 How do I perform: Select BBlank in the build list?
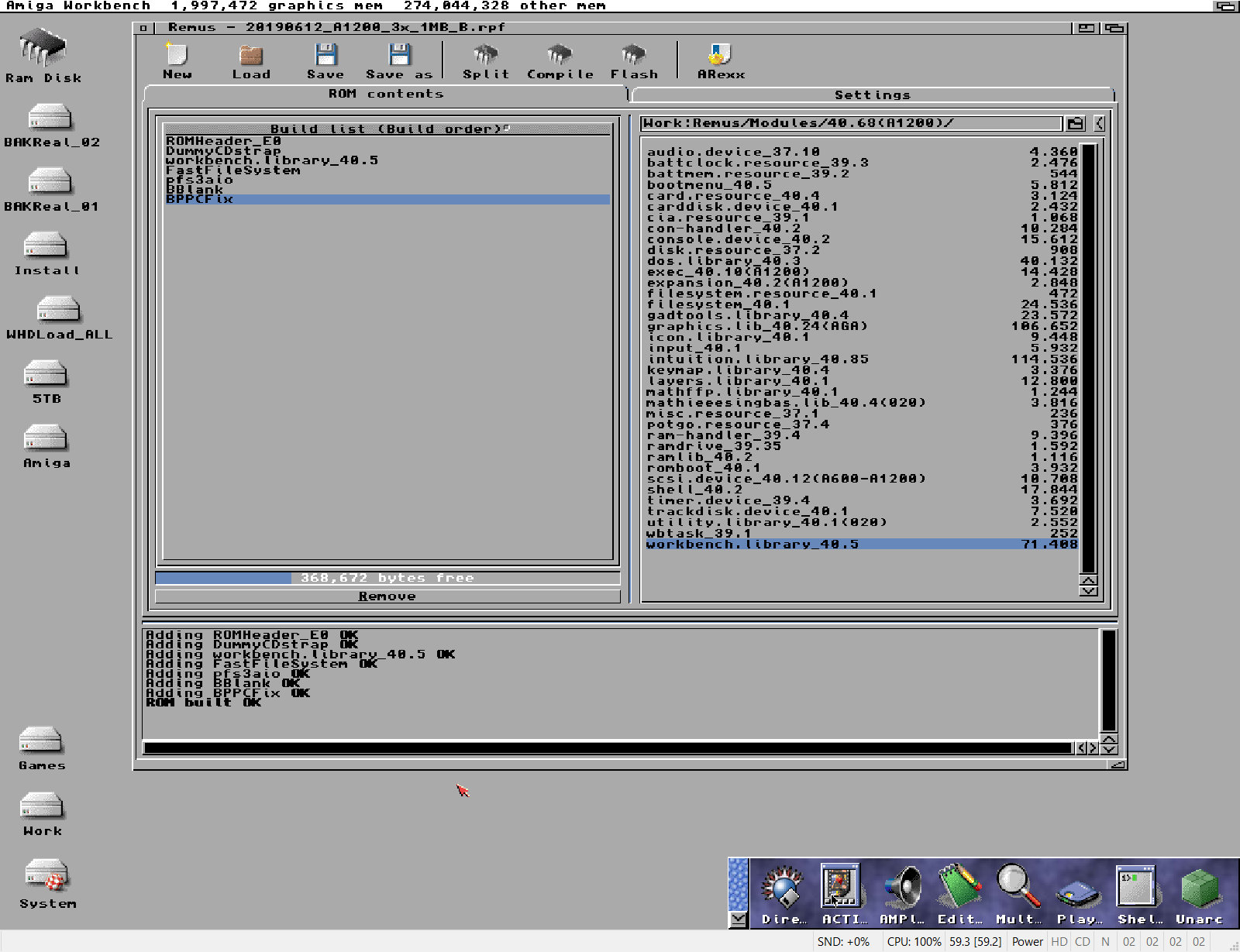387,190
